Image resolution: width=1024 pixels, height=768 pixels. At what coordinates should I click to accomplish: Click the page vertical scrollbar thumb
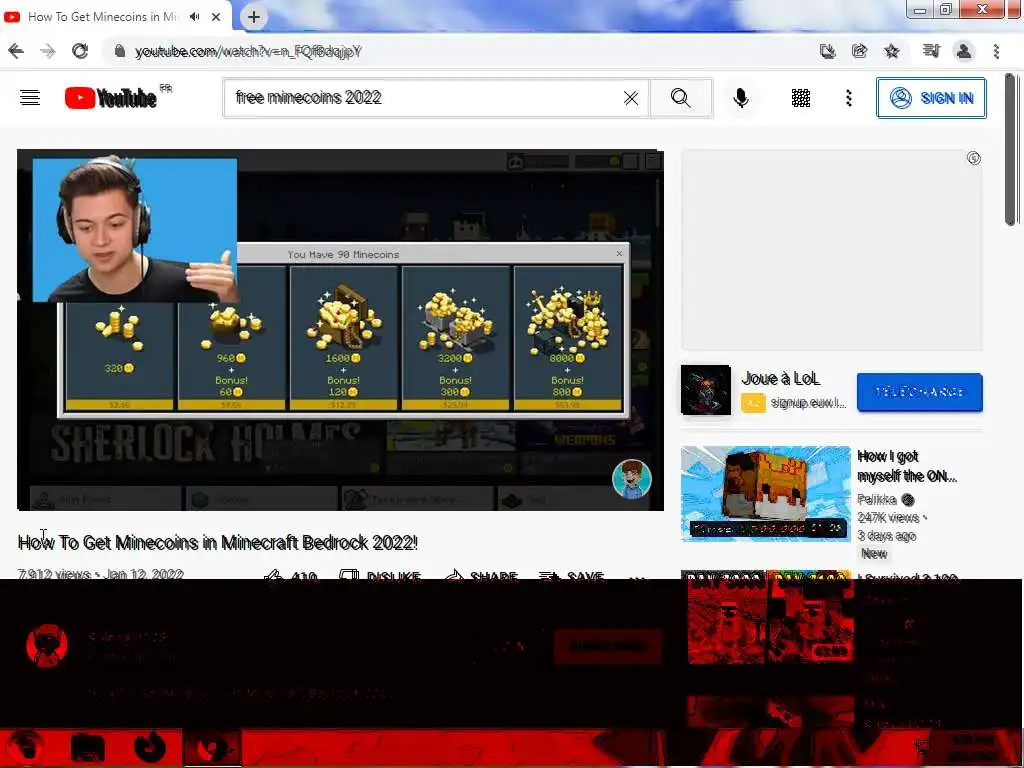1010,150
